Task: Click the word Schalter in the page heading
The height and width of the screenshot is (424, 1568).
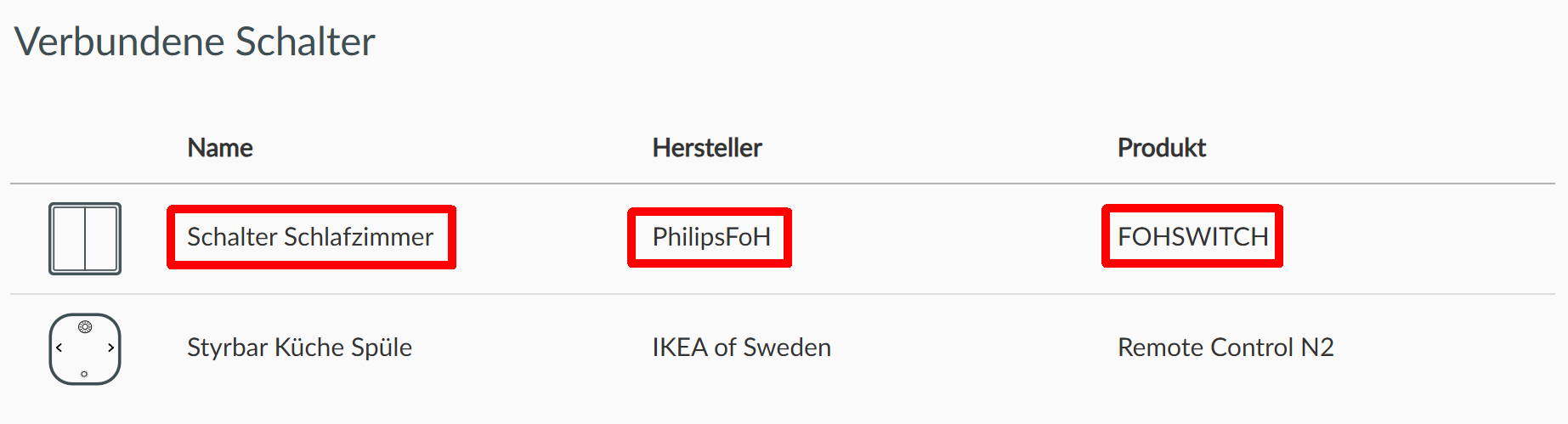Action: [x=305, y=42]
